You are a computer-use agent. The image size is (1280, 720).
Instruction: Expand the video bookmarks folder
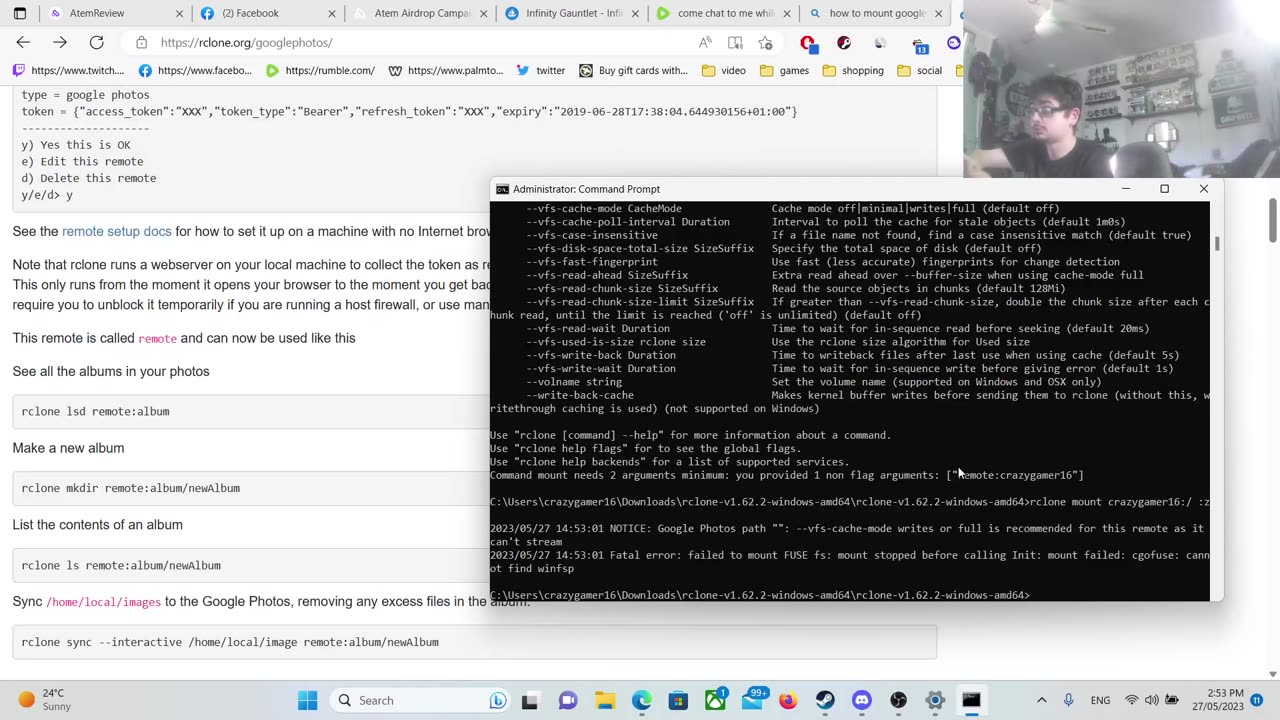(724, 70)
